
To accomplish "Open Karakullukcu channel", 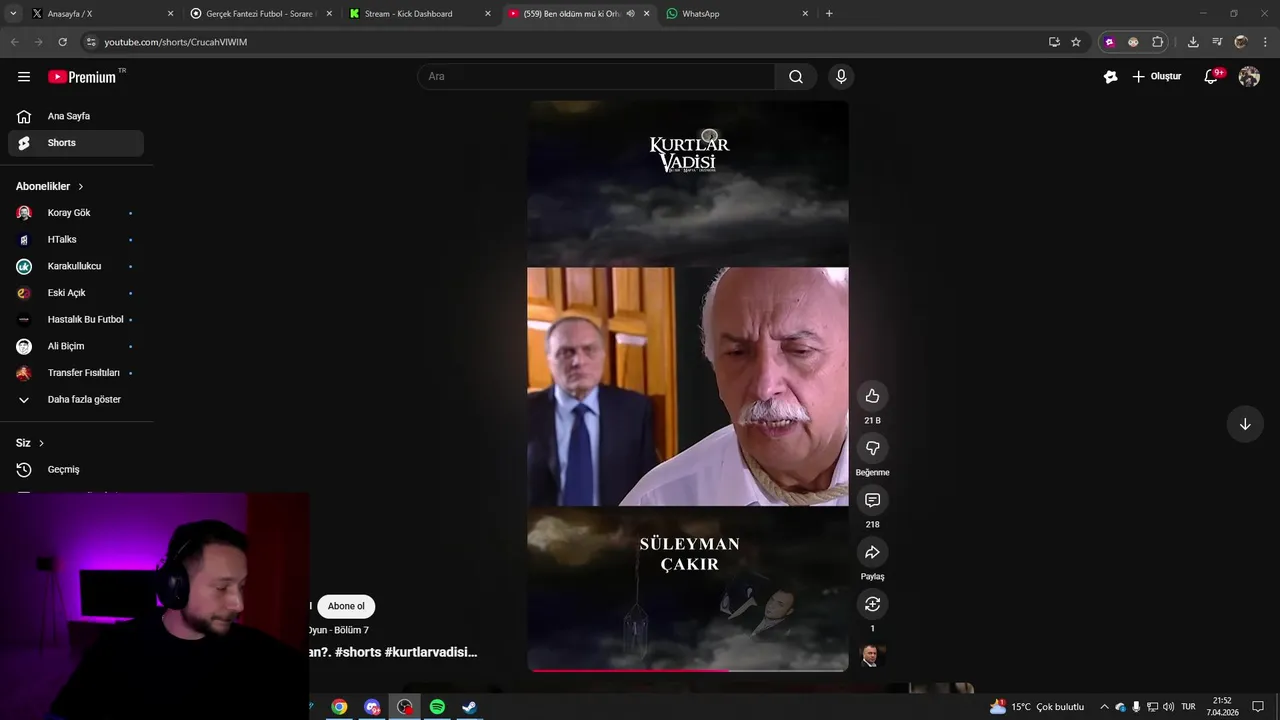I will point(76,266).
